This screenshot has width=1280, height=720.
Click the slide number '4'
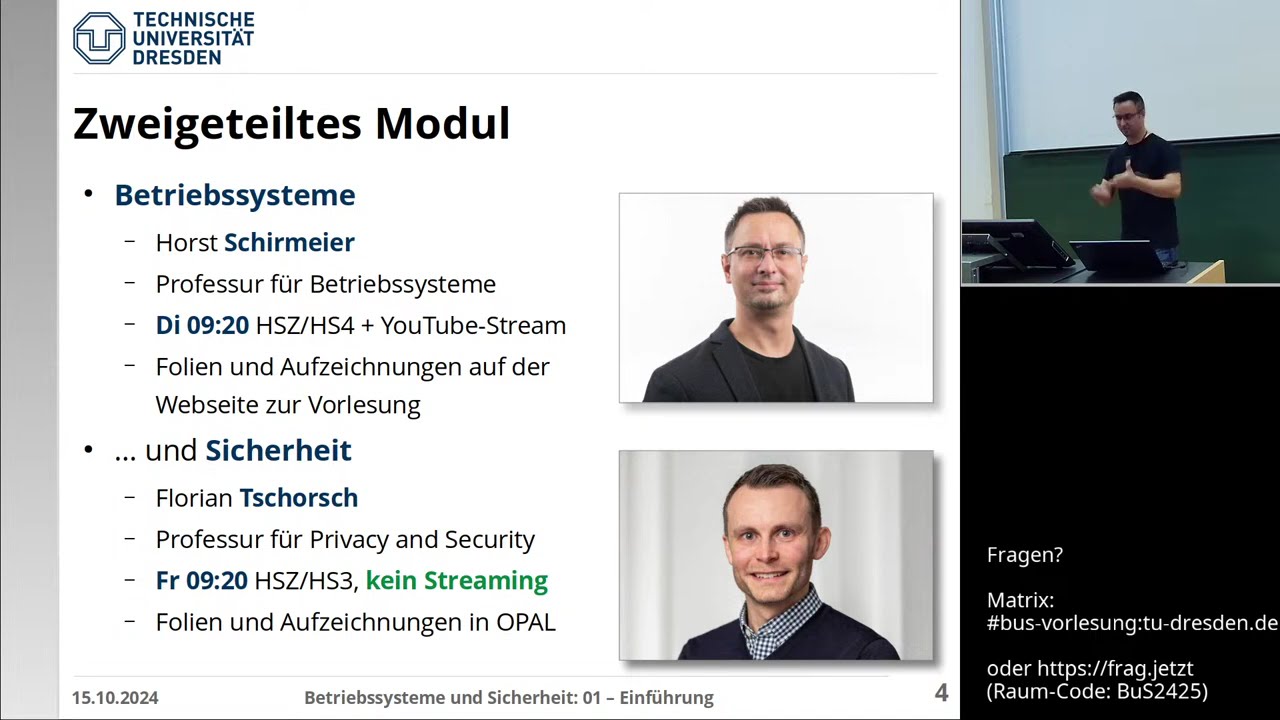tap(941, 693)
